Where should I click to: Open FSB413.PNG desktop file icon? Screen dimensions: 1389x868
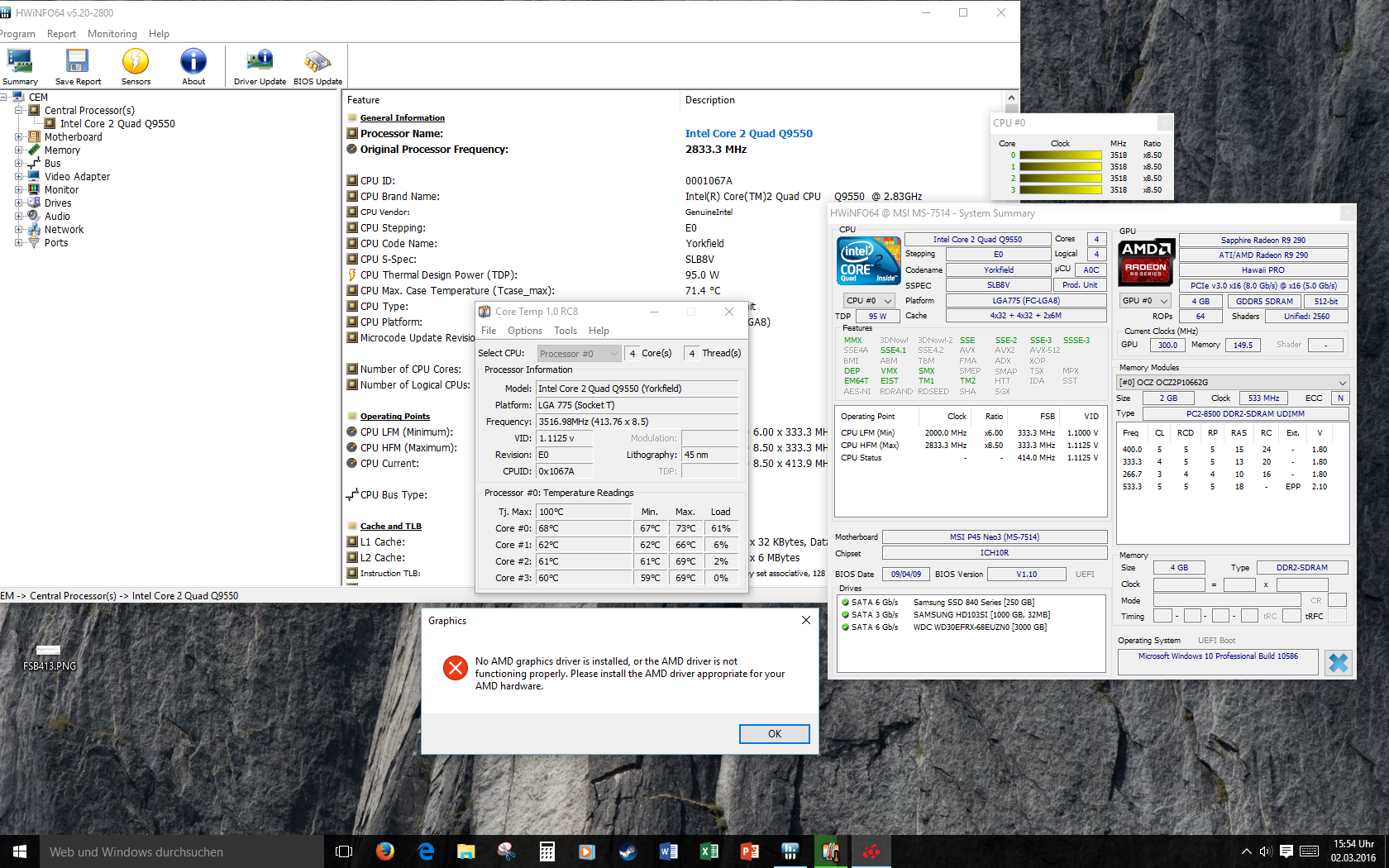[49, 657]
